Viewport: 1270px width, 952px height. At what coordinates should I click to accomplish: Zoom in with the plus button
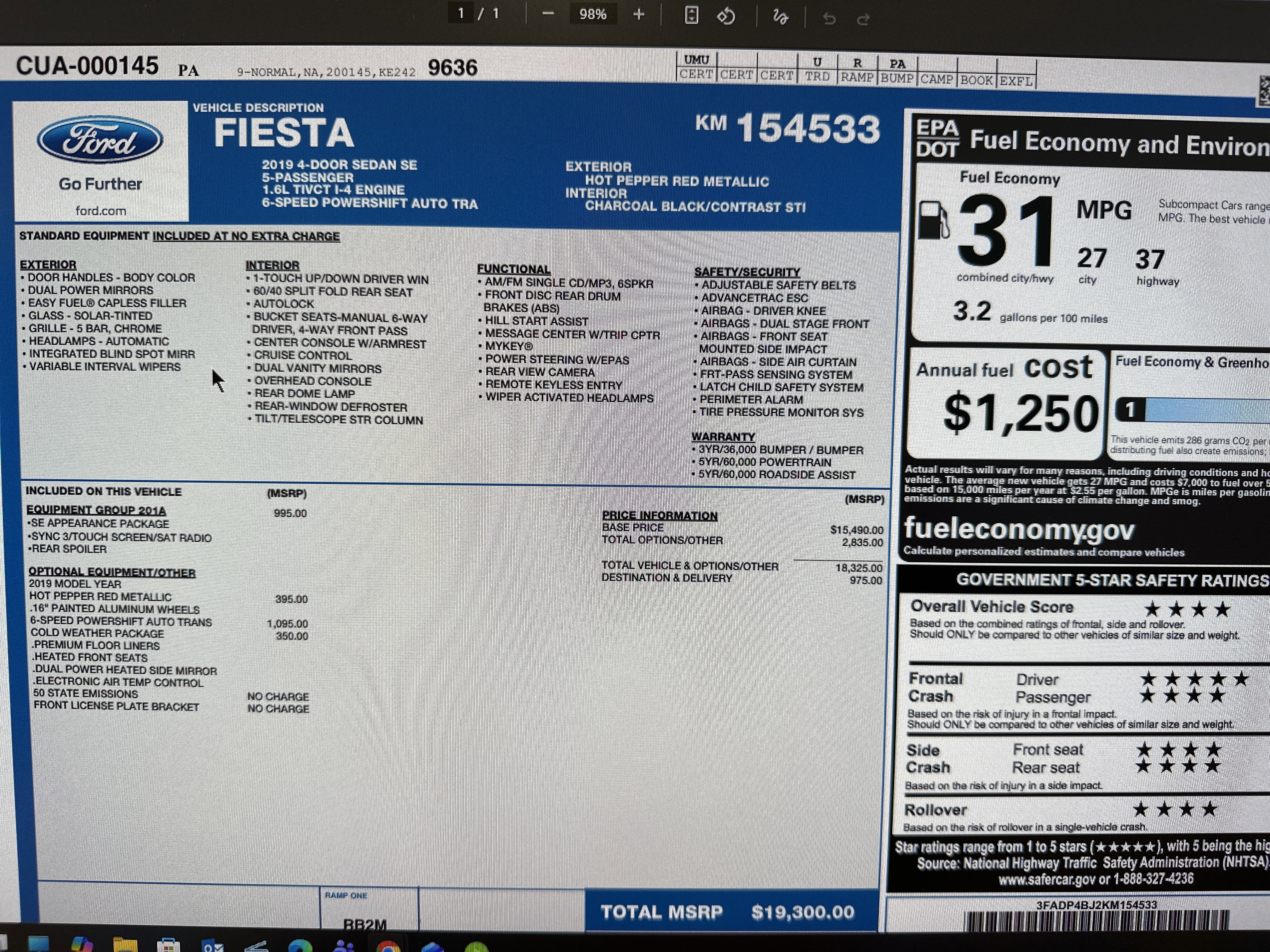tap(639, 14)
